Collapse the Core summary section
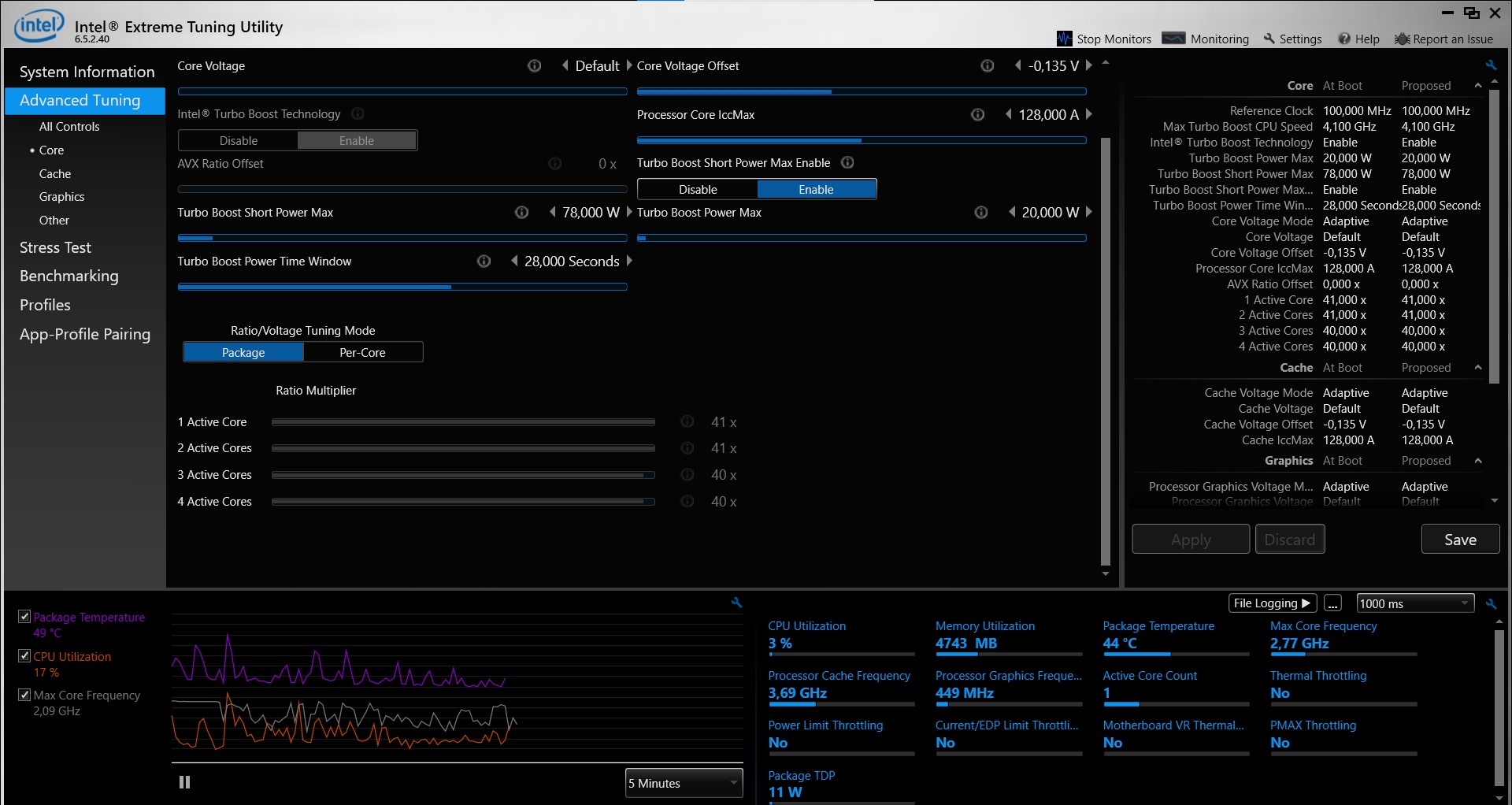 coord(1478,86)
